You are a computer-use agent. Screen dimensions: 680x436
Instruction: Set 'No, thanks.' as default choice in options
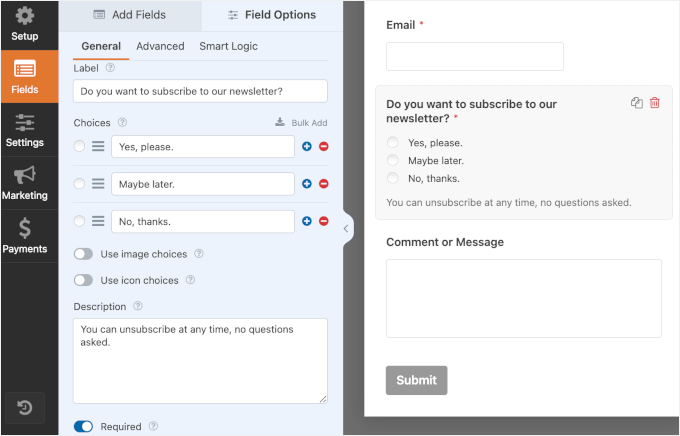point(79,221)
